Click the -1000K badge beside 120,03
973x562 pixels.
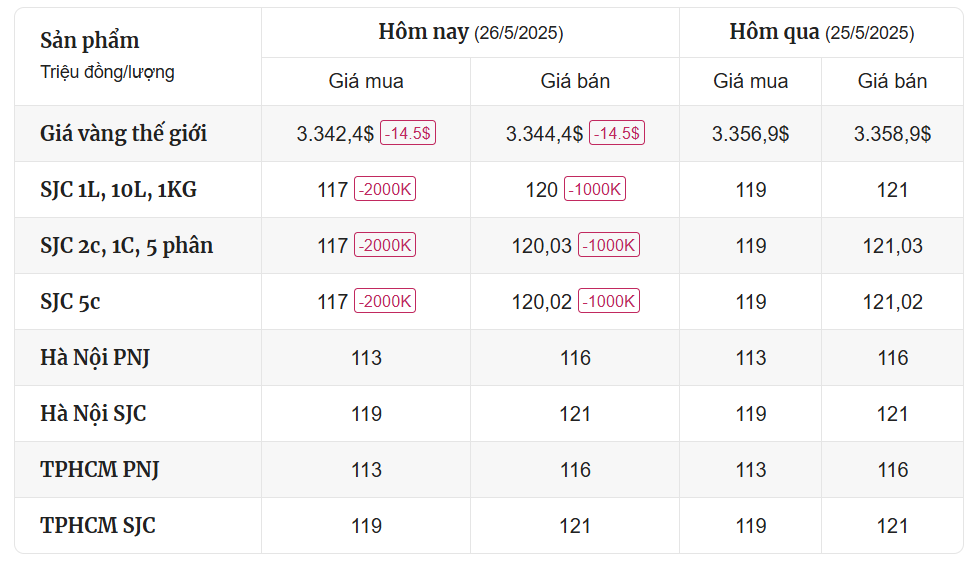609,244
